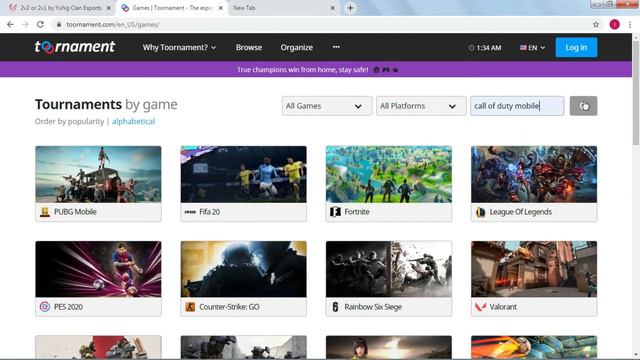
Task: Expand the All Platforms dropdown
Action: pyautogui.click(x=421, y=106)
